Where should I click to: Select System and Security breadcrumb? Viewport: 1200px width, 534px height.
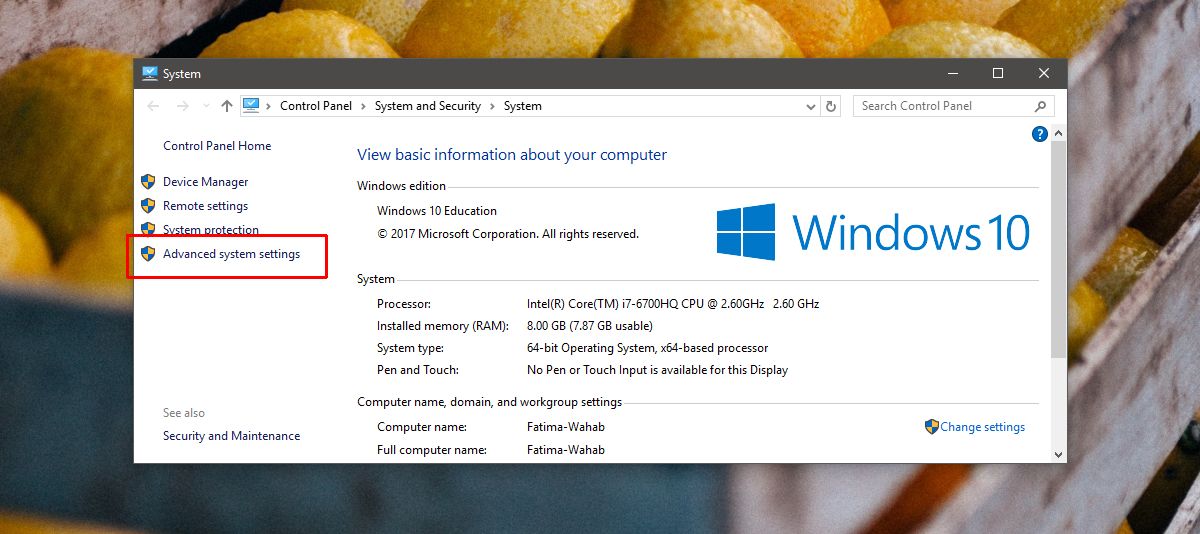[428, 106]
